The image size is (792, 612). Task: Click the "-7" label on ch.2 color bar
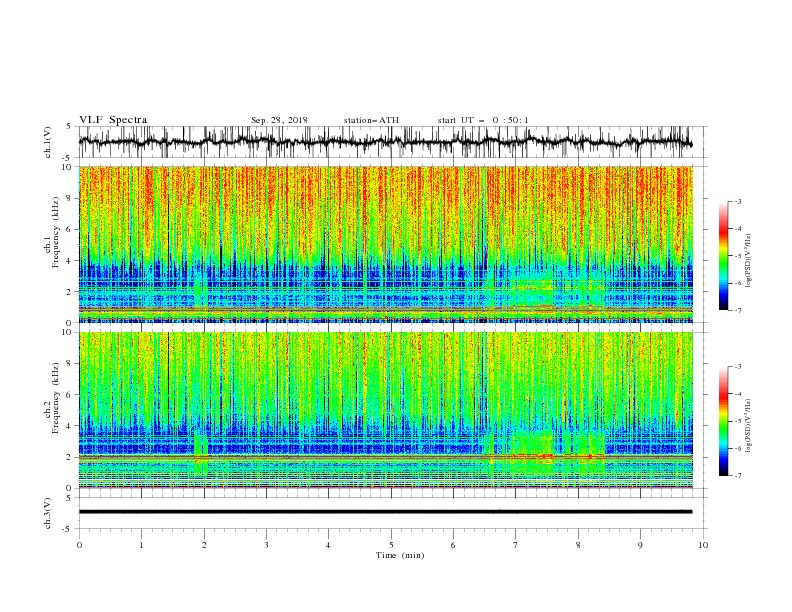coord(738,476)
